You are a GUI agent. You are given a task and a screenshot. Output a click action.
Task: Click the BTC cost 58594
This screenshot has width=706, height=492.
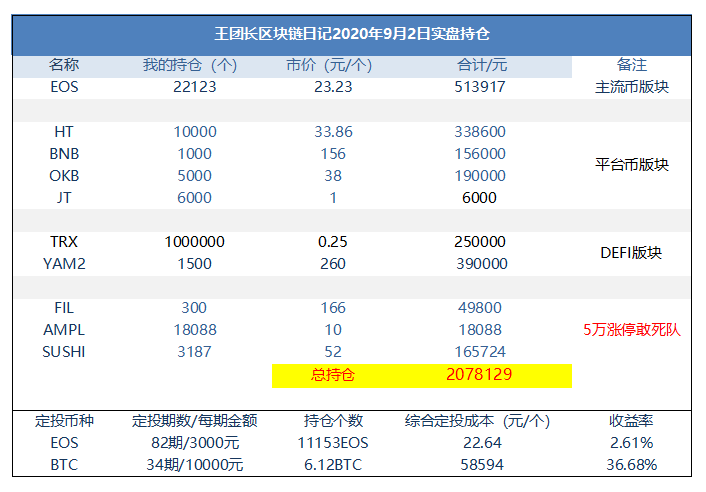click(482, 465)
